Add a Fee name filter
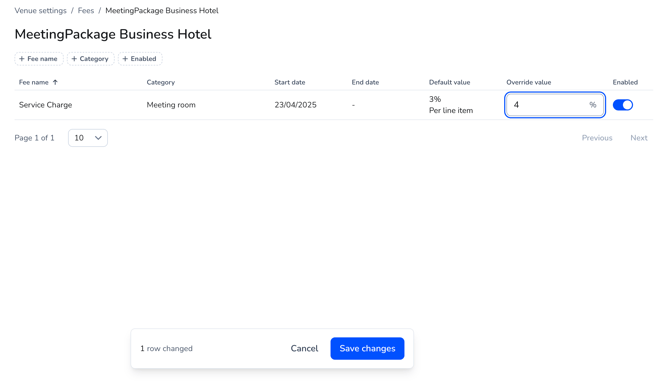Image resolution: width=670 pixels, height=381 pixels. [x=38, y=59]
